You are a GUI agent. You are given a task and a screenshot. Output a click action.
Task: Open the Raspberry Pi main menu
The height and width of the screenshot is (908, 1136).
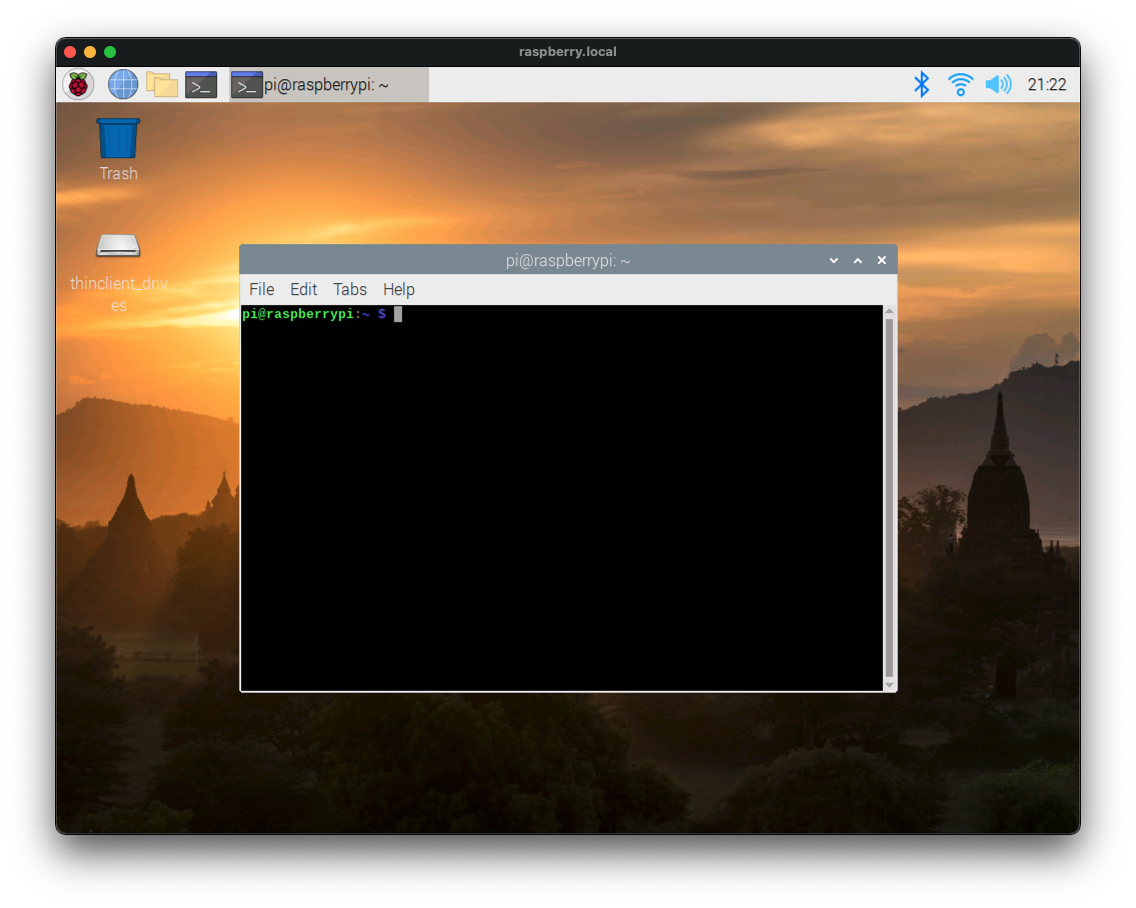[78, 85]
